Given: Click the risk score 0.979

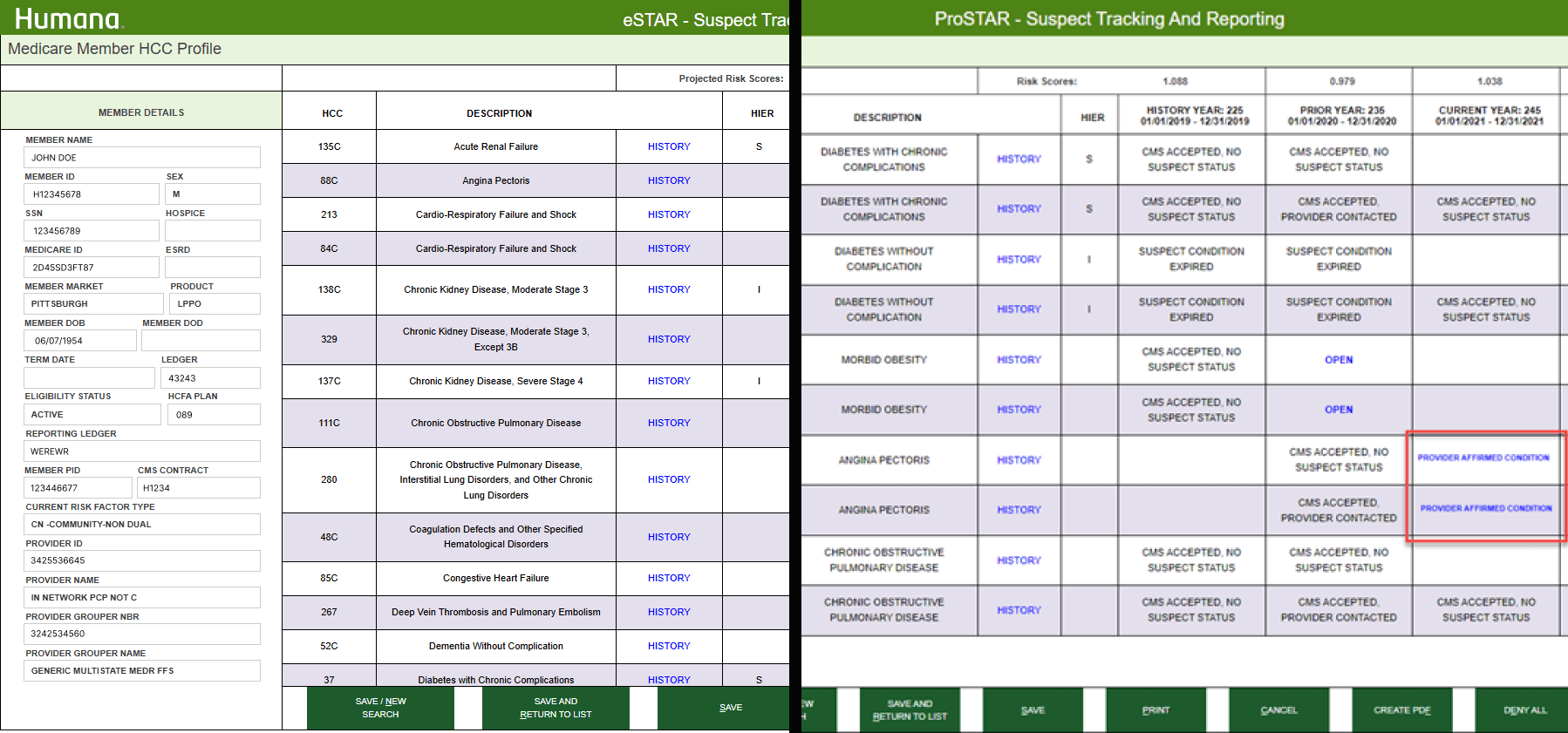Looking at the screenshot, I should tap(1342, 81).
